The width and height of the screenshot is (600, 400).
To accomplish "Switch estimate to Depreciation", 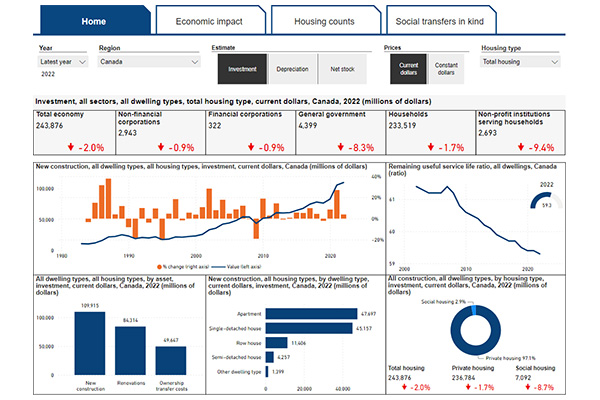I will (x=292, y=69).
